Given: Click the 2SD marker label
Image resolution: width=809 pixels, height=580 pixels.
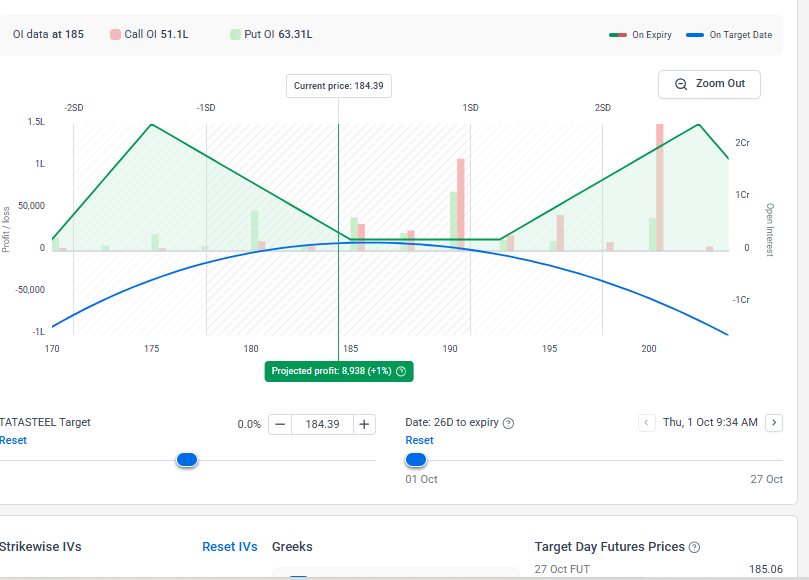Looking at the screenshot, I should pos(603,108).
